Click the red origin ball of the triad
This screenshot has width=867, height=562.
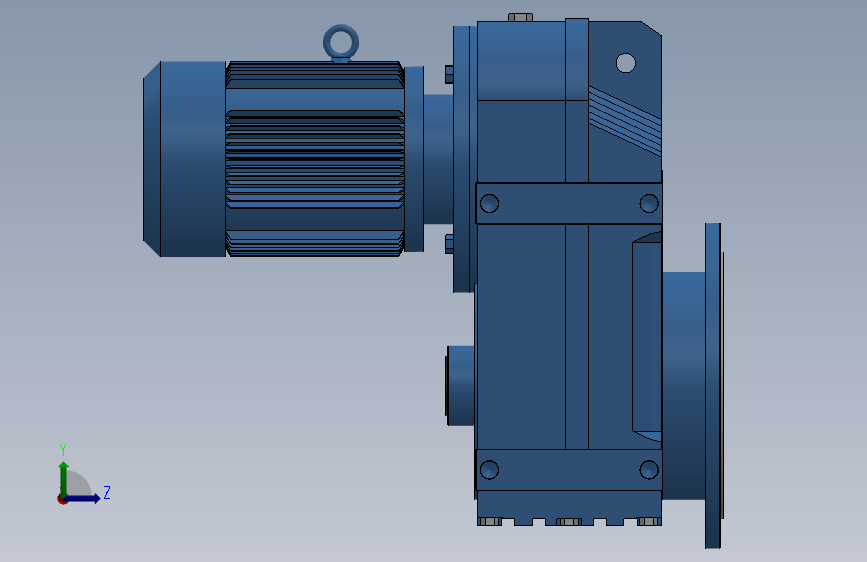[62, 499]
